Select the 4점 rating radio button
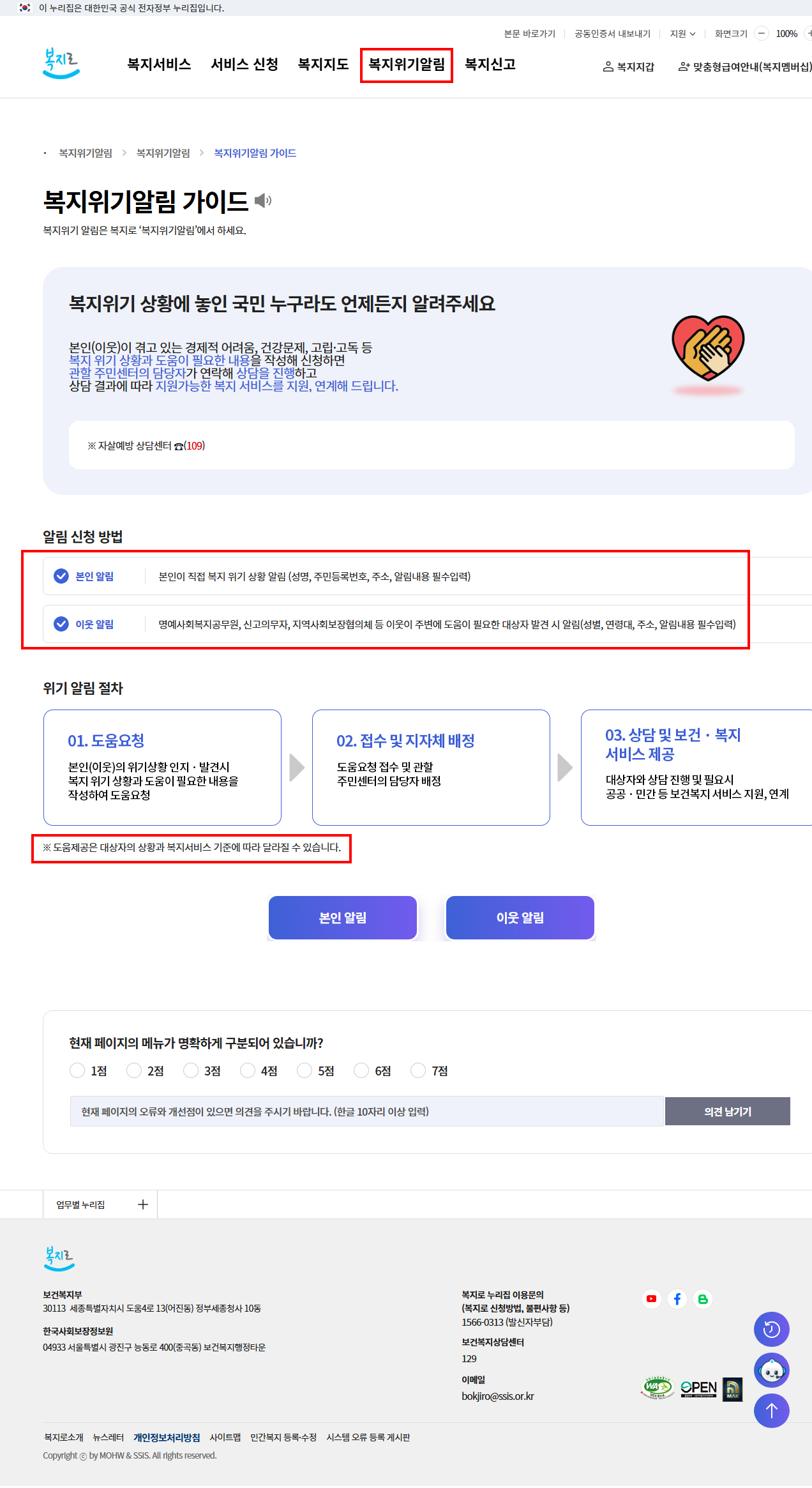 [x=248, y=1070]
